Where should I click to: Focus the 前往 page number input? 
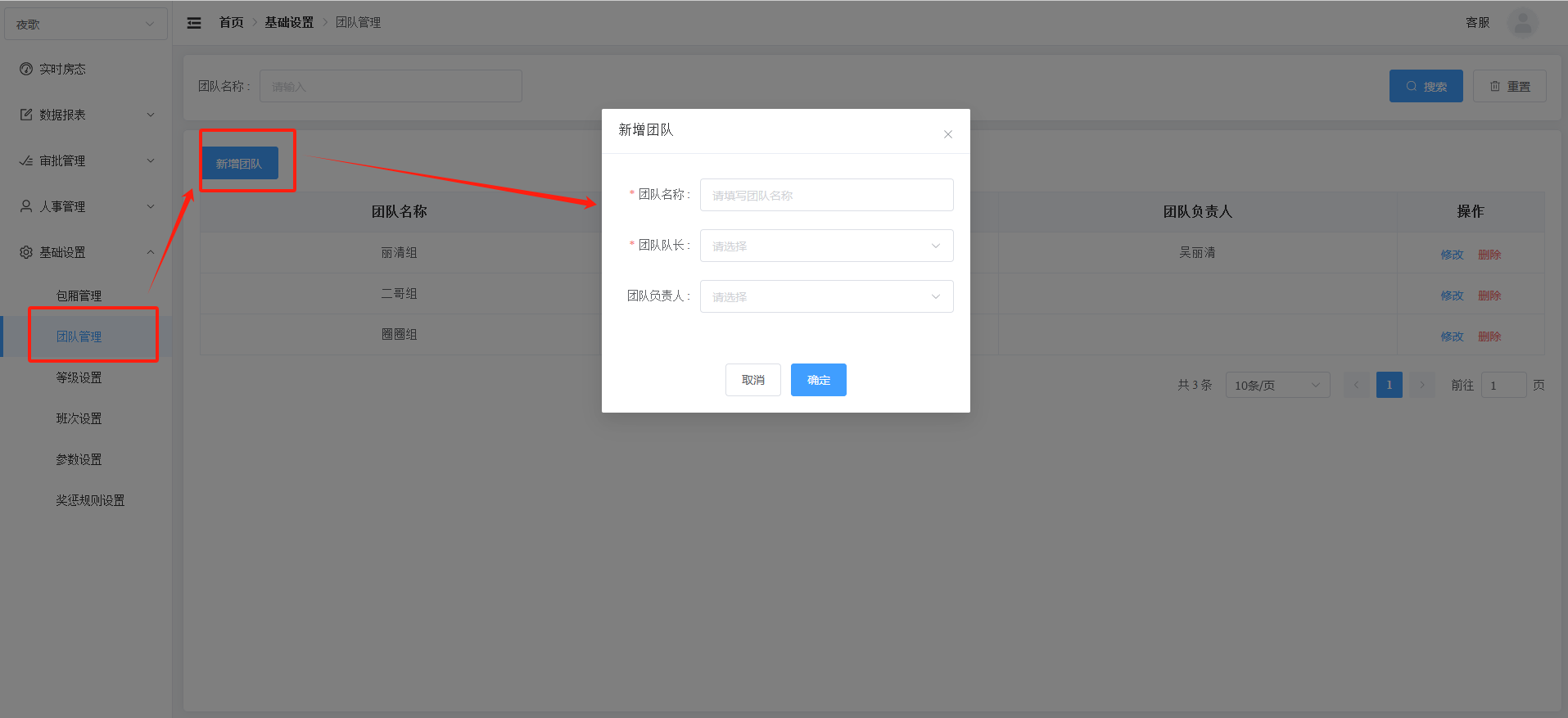click(x=1503, y=385)
